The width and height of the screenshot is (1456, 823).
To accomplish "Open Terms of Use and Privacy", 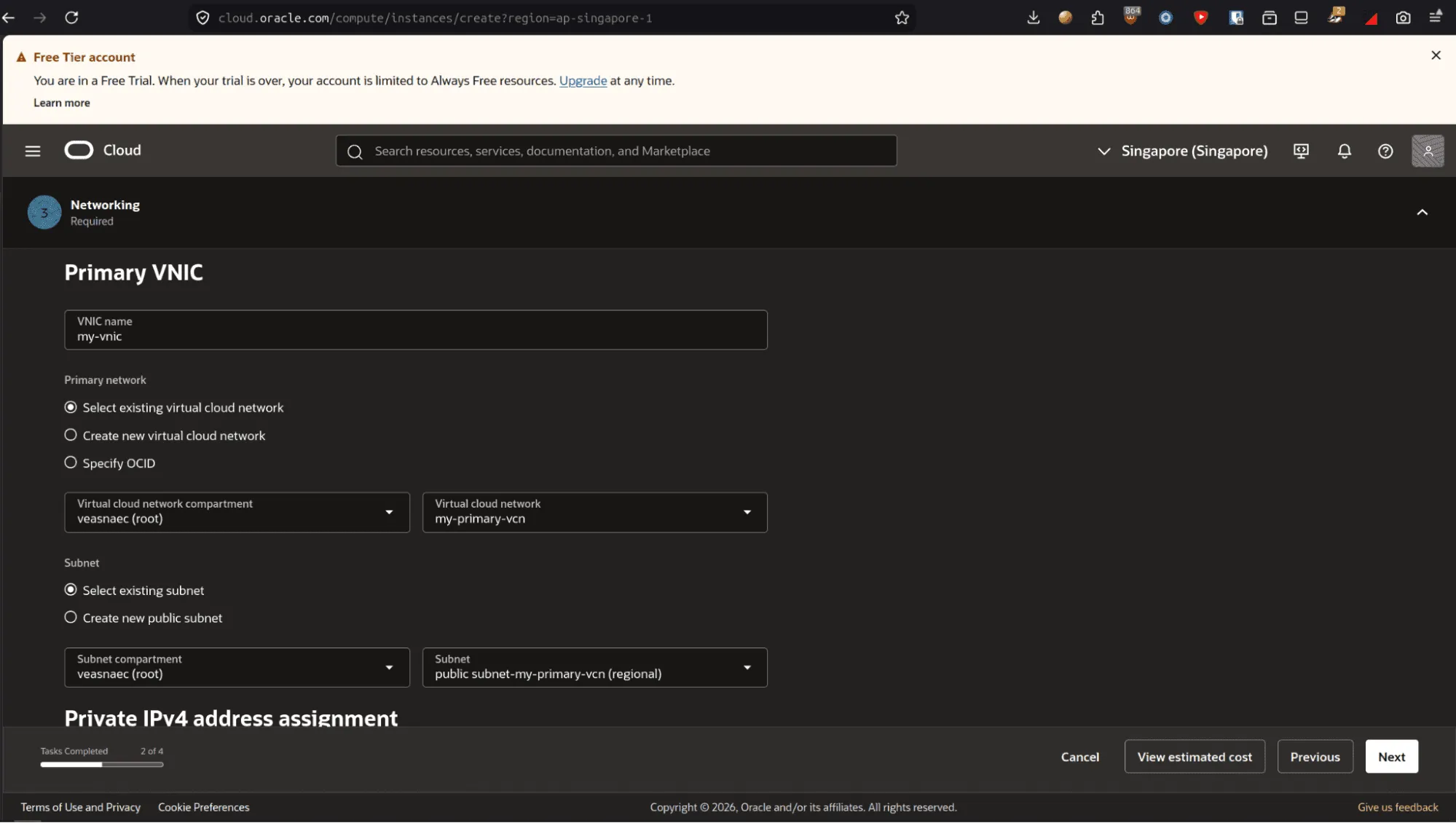I will [81, 807].
